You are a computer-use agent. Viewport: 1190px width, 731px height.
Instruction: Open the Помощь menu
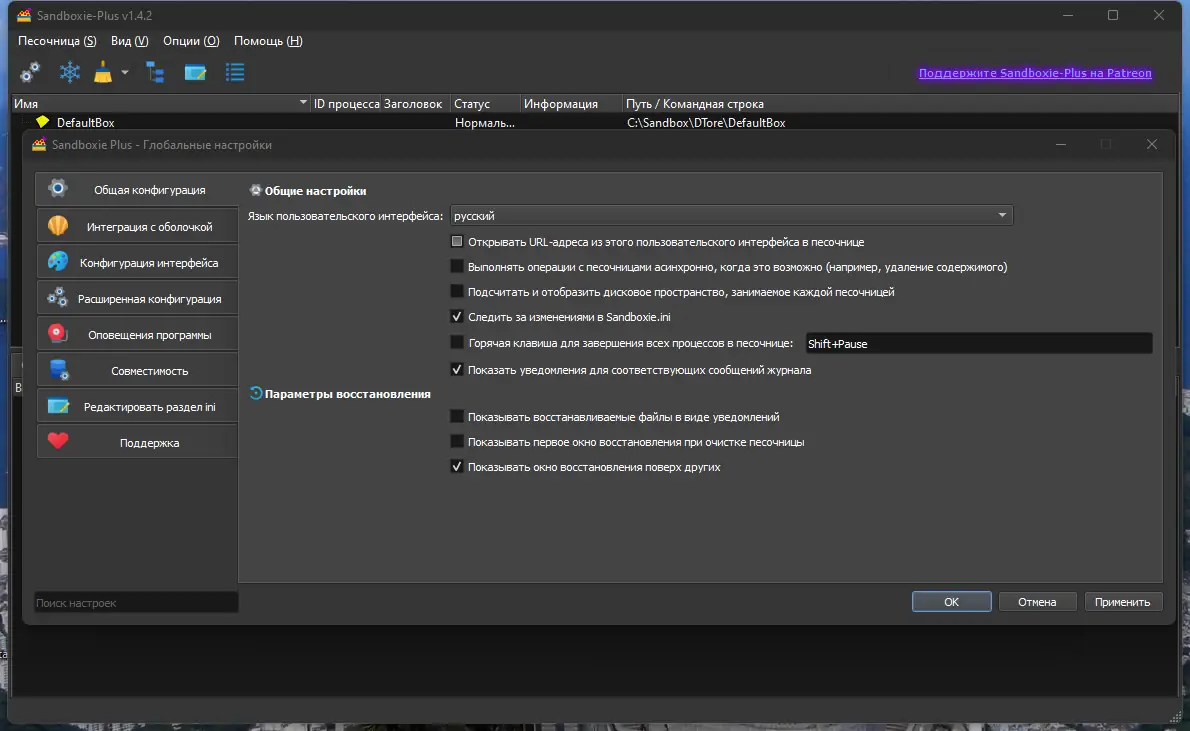268,41
